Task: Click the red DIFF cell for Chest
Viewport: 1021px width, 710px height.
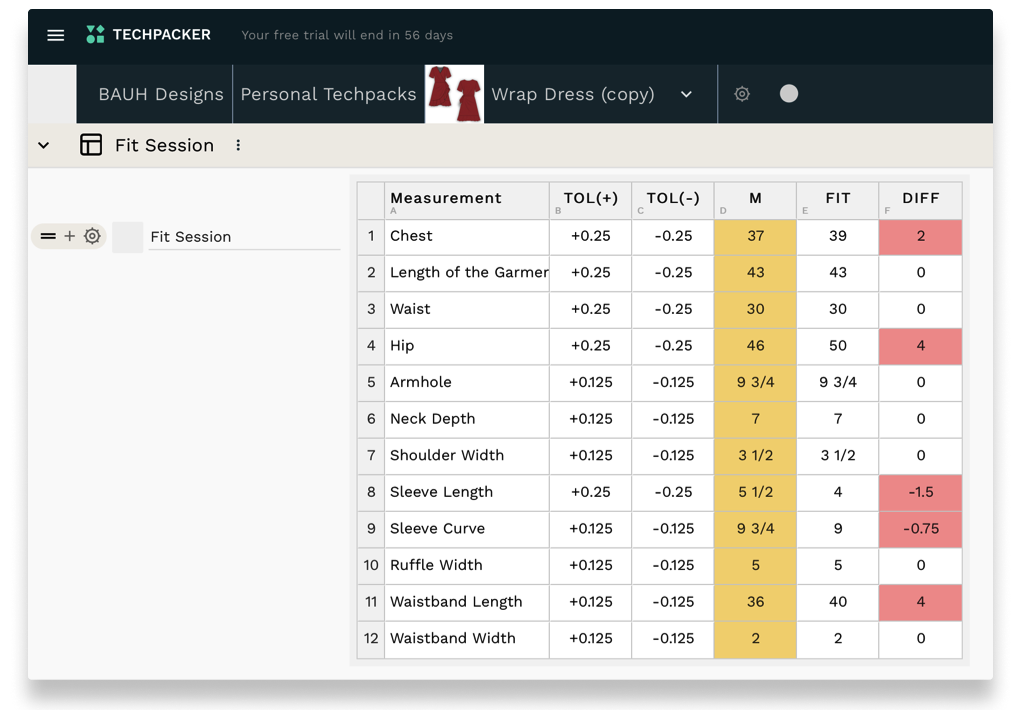Action: click(x=921, y=236)
